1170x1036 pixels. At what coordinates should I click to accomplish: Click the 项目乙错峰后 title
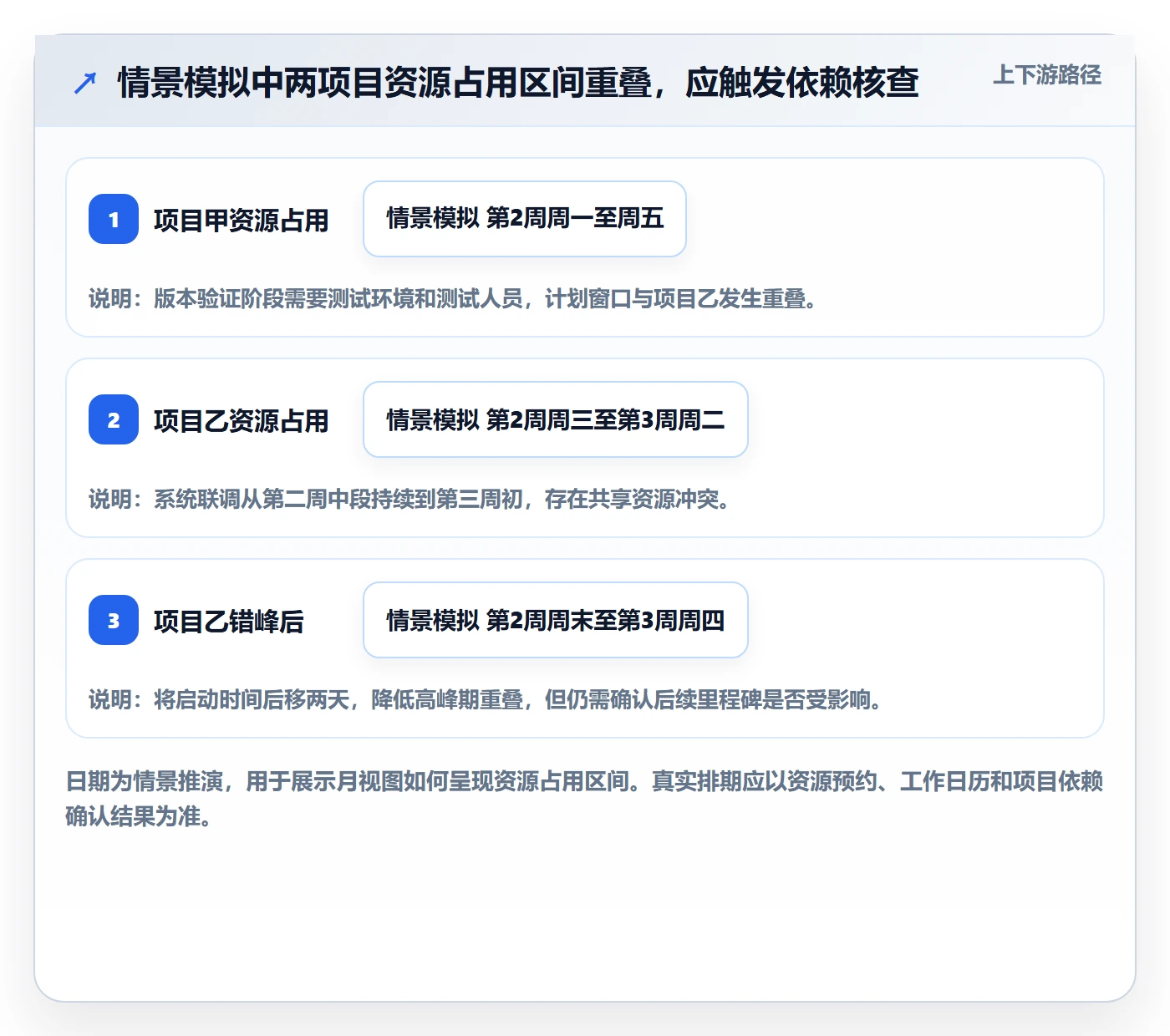click(229, 622)
